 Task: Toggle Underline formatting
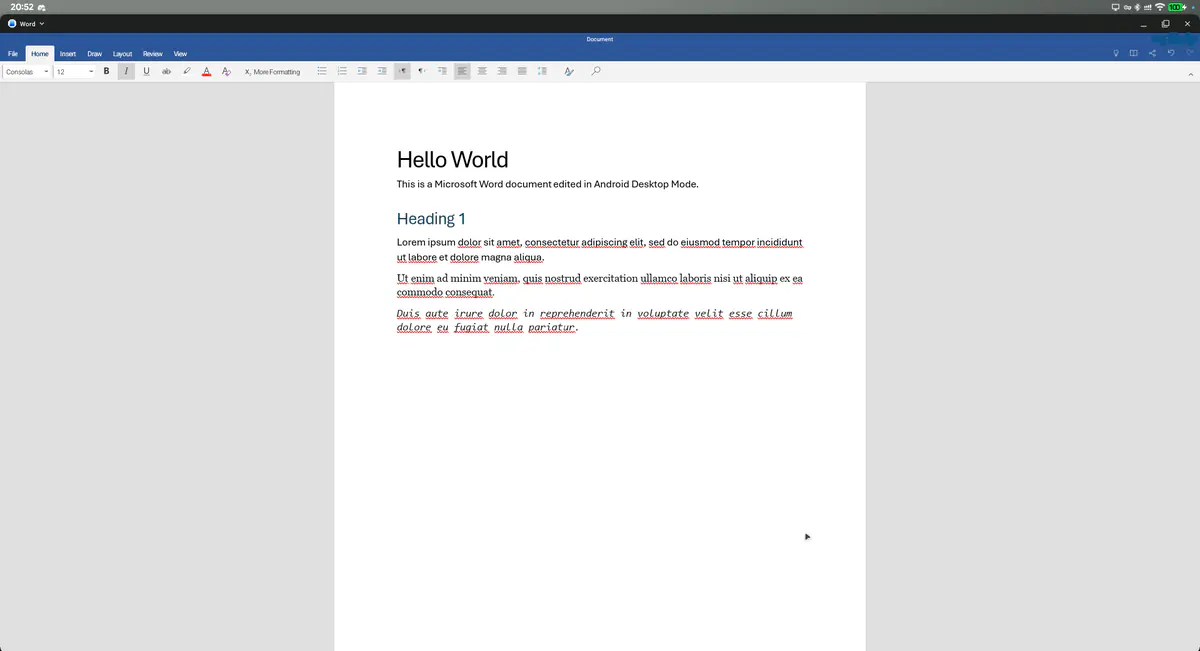click(x=147, y=72)
